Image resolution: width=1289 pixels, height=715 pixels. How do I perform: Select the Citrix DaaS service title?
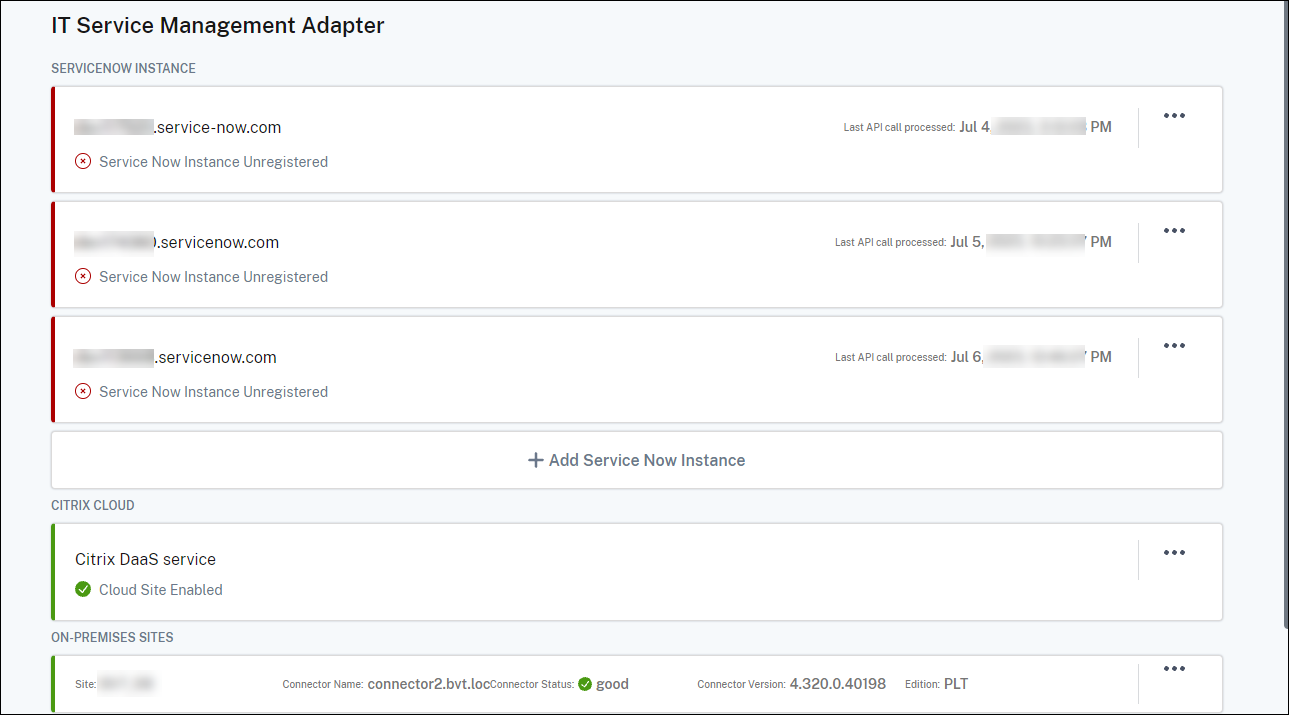tap(145, 559)
